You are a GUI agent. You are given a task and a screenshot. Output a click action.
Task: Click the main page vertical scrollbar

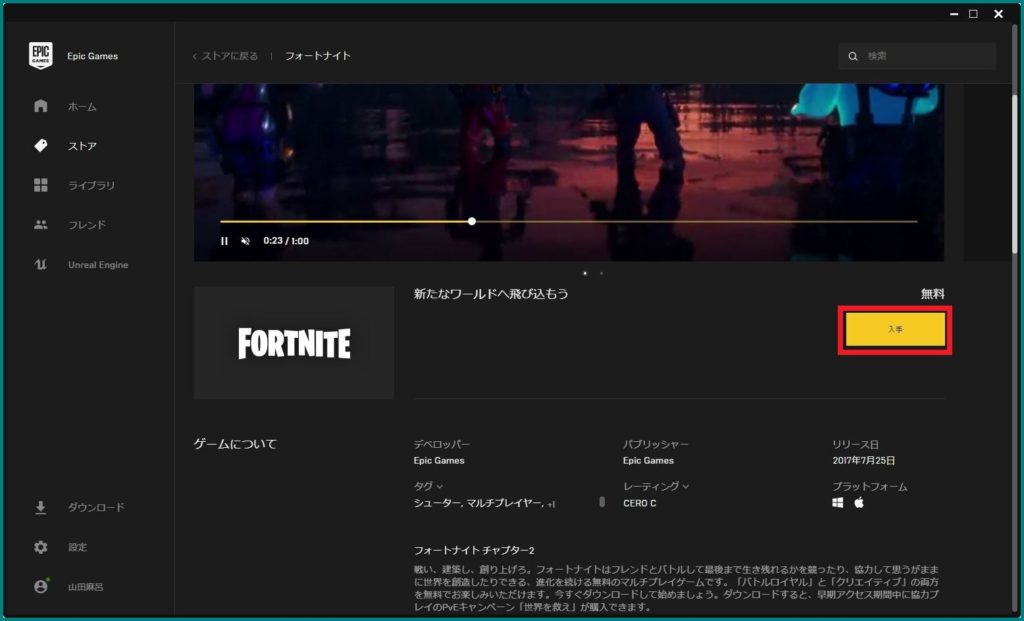click(x=1015, y=173)
